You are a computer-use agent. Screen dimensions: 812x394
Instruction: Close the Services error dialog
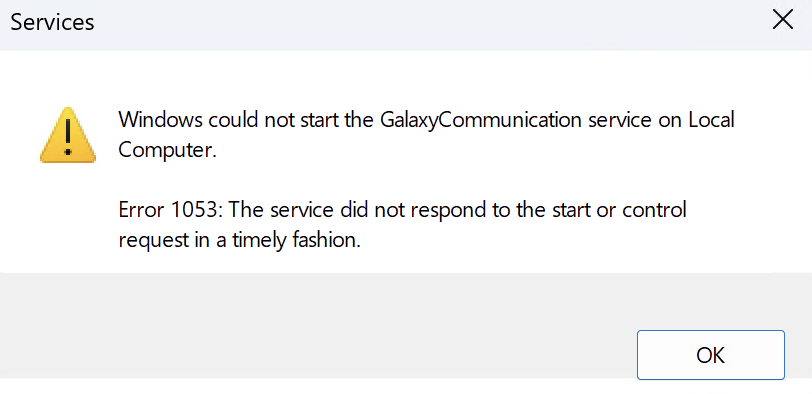click(782, 21)
